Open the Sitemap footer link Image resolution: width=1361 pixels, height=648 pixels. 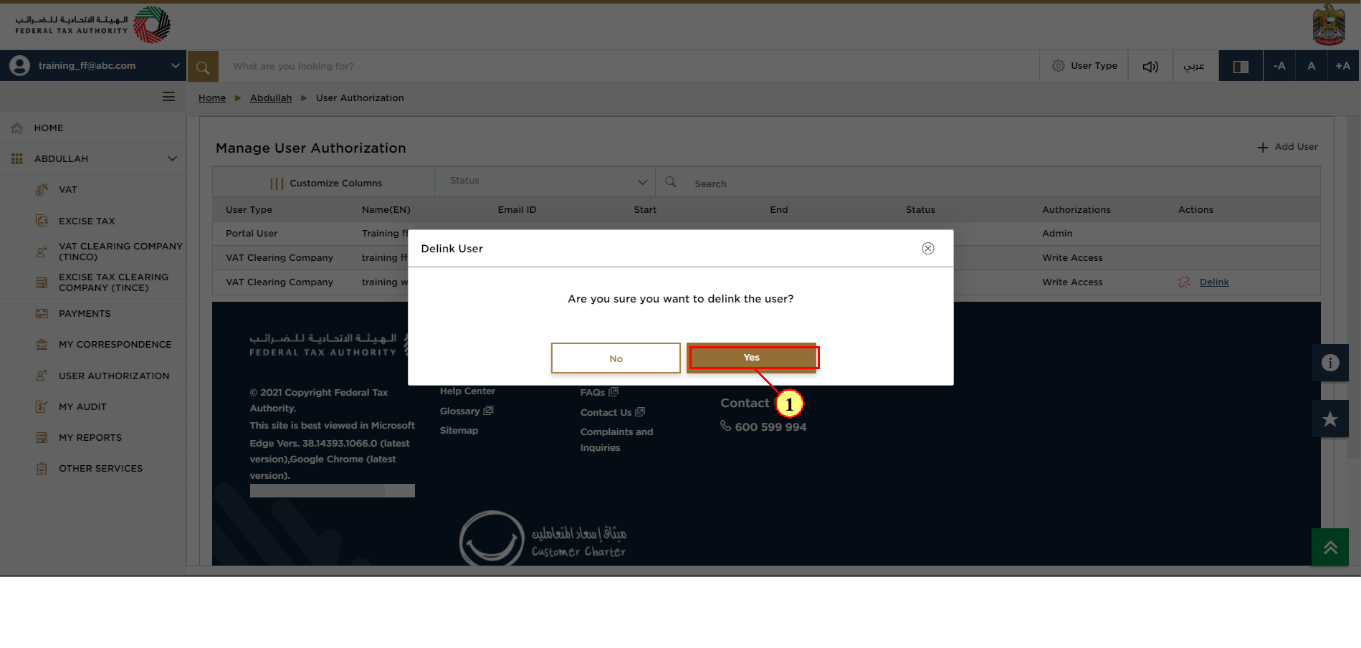point(459,431)
